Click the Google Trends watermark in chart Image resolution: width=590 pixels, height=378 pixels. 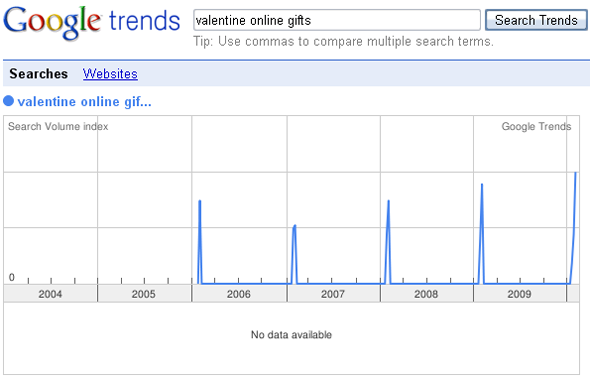pyautogui.click(x=536, y=126)
